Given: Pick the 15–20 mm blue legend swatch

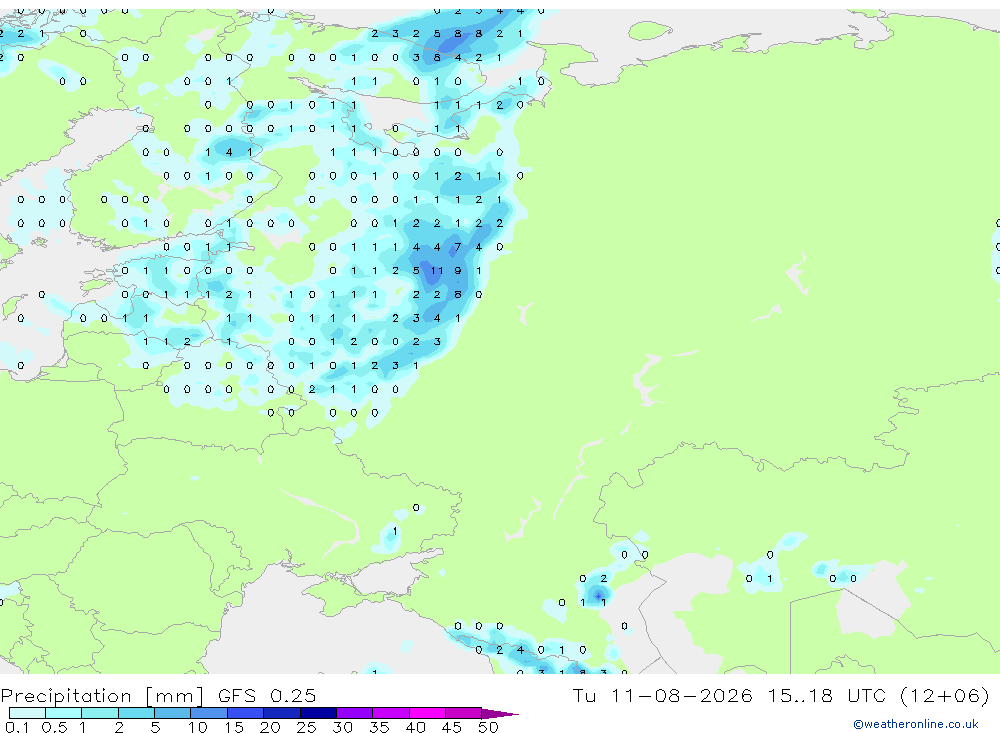Looking at the screenshot, I should click(x=246, y=713).
